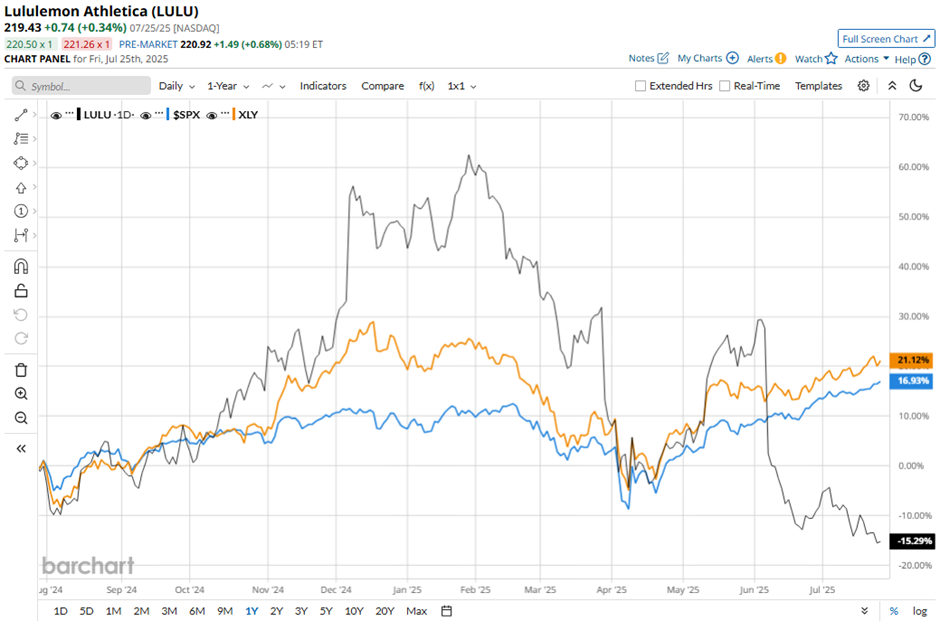Select the Max time range
The height and width of the screenshot is (621, 940).
[x=417, y=611]
